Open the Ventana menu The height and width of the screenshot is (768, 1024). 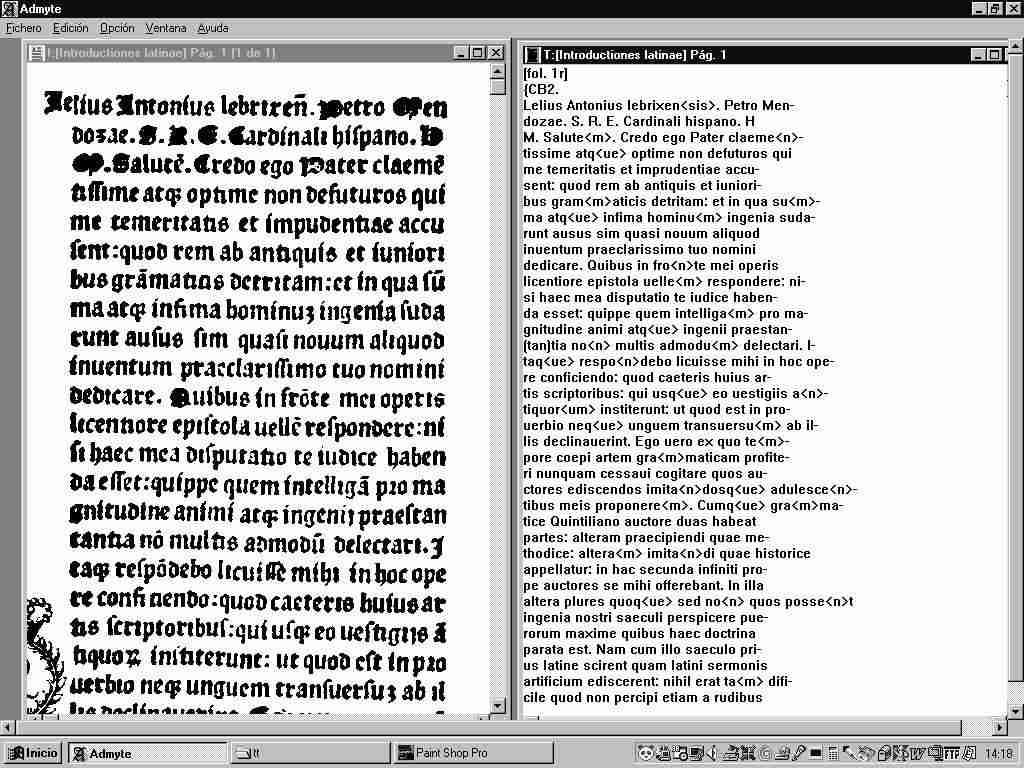pyautogui.click(x=165, y=28)
